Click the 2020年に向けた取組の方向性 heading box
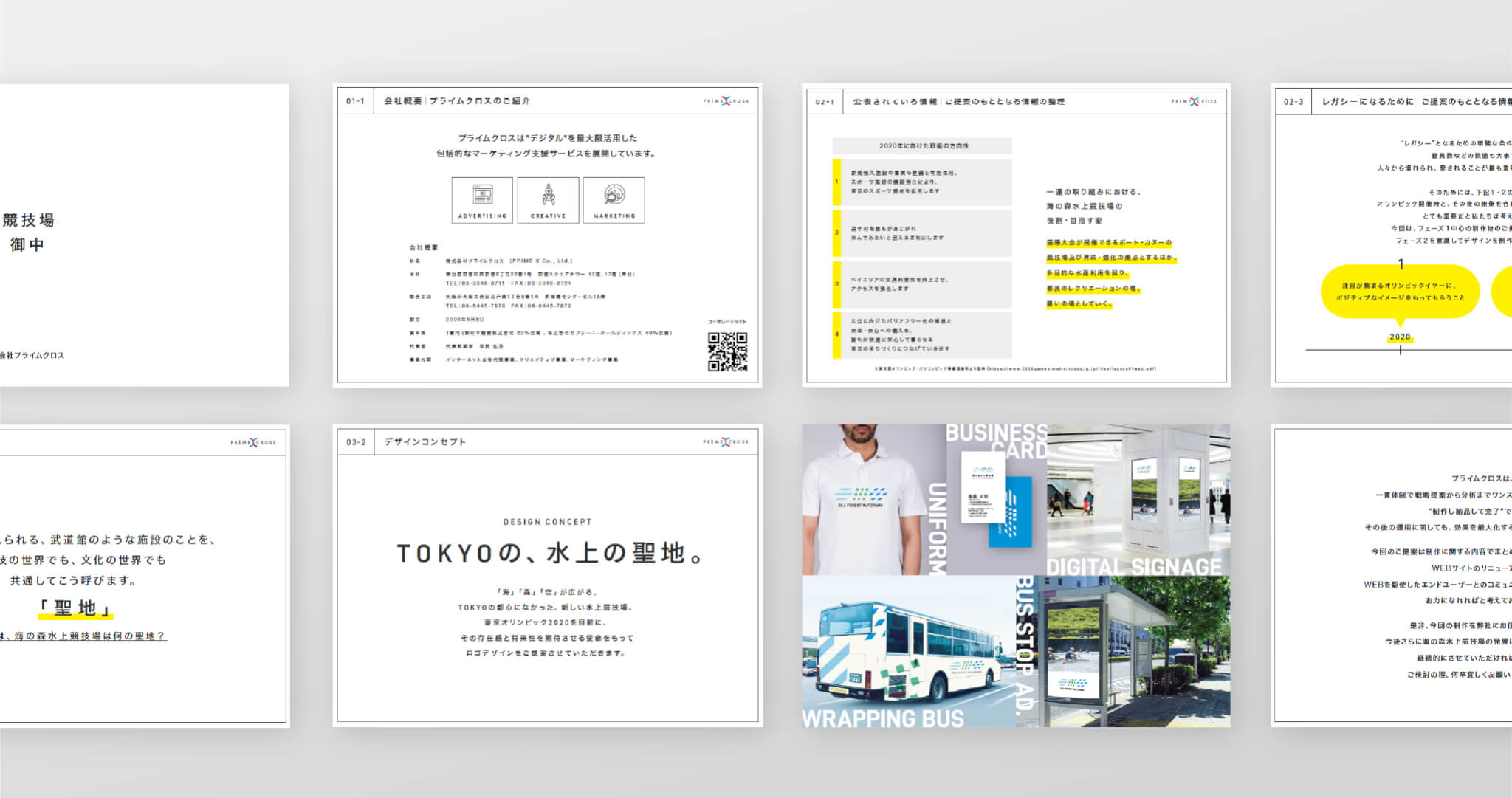 [x=922, y=146]
